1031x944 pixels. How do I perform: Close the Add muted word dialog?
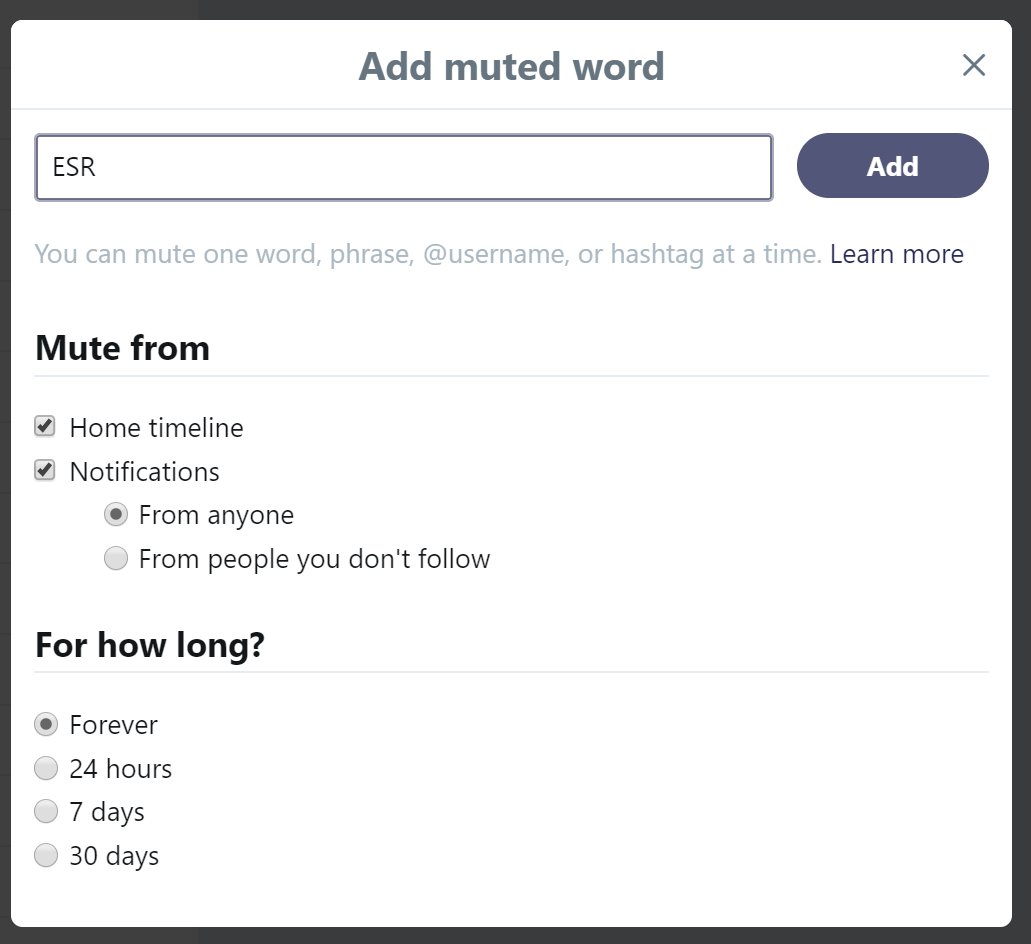(x=973, y=66)
